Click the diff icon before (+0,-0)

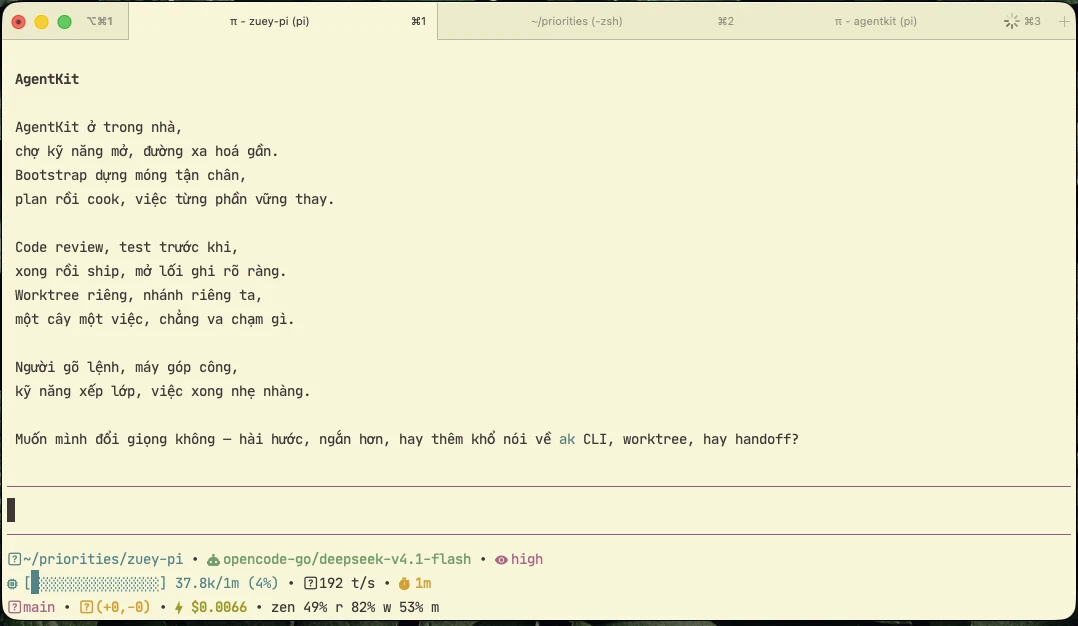tap(86, 607)
